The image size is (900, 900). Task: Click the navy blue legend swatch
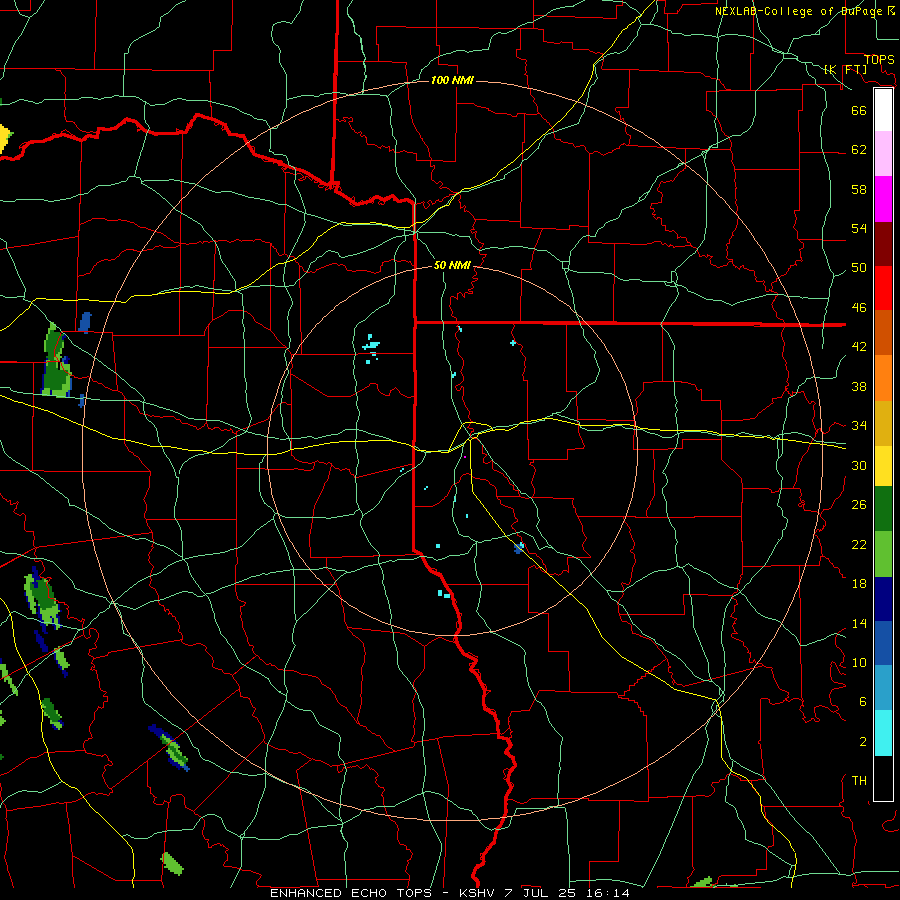tap(883, 599)
